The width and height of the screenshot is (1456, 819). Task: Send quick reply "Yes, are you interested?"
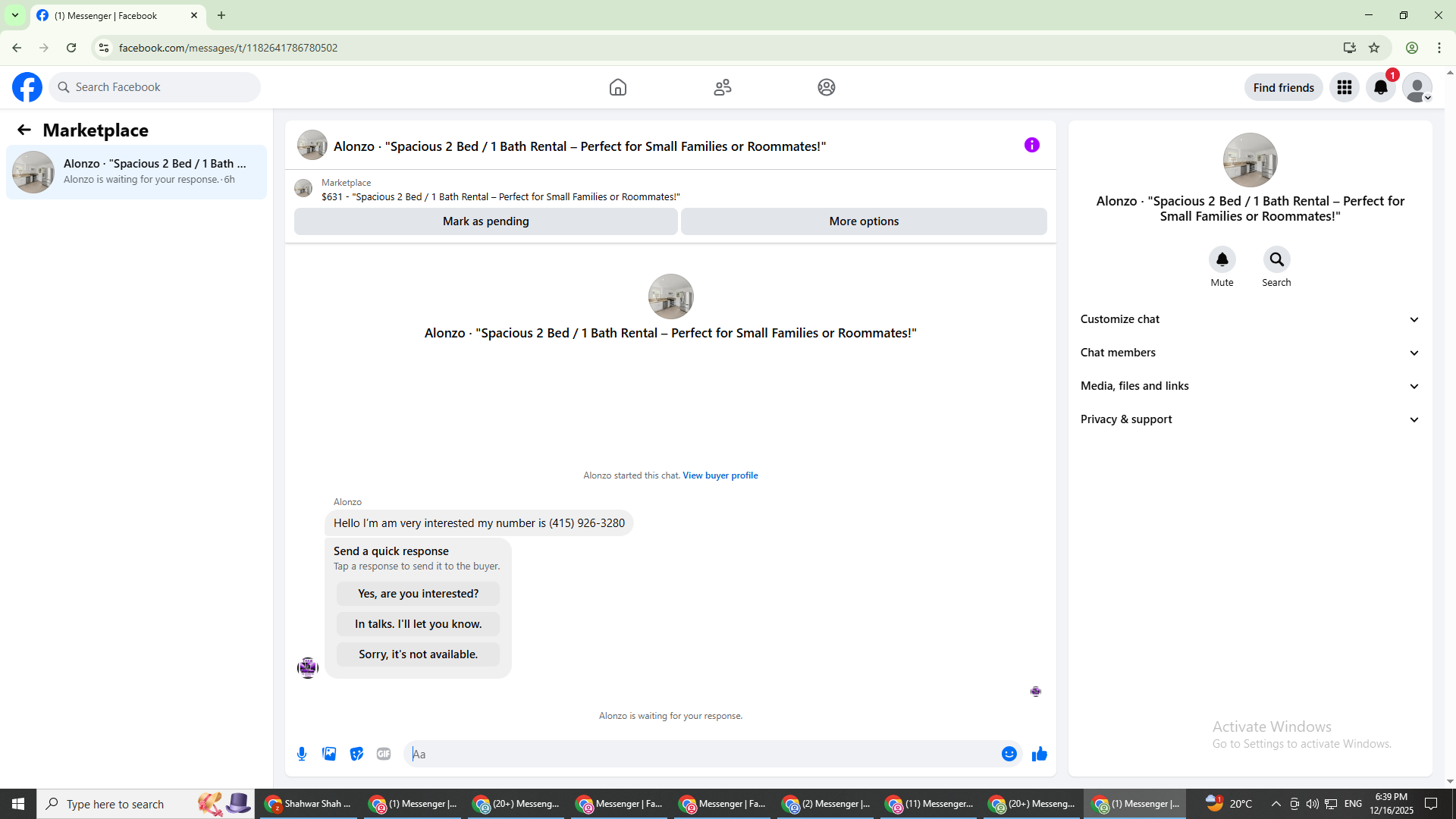pyautogui.click(x=419, y=594)
